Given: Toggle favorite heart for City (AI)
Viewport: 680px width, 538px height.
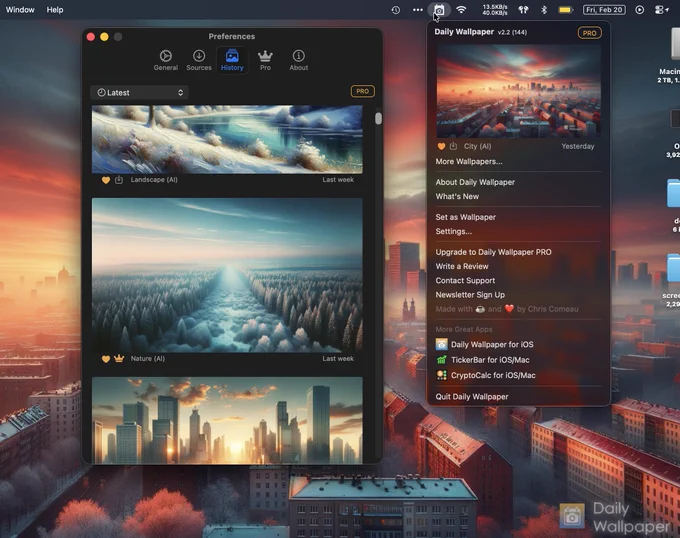Looking at the screenshot, I should click(441, 147).
